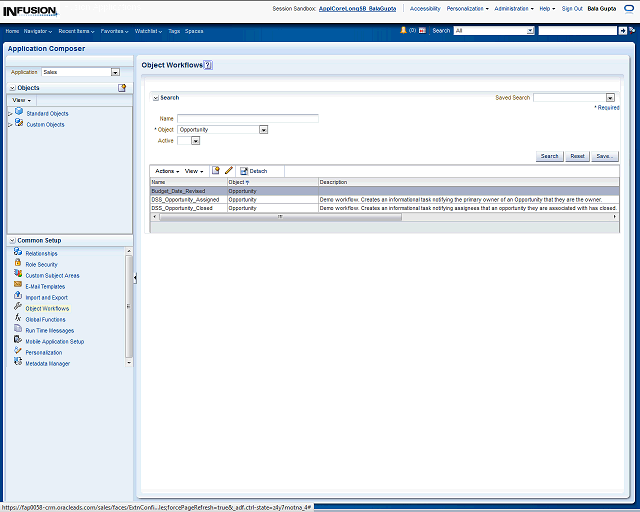Click the Name input field
The height and width of the screenshot is (512, 640).
click(247, 119)
